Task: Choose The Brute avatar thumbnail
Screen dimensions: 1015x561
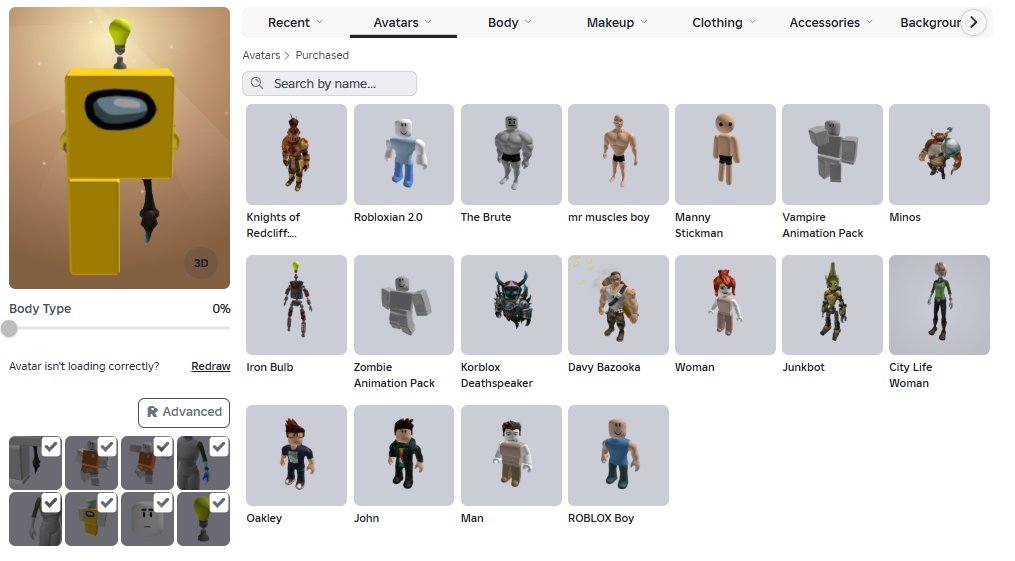Action: [511, 154]
